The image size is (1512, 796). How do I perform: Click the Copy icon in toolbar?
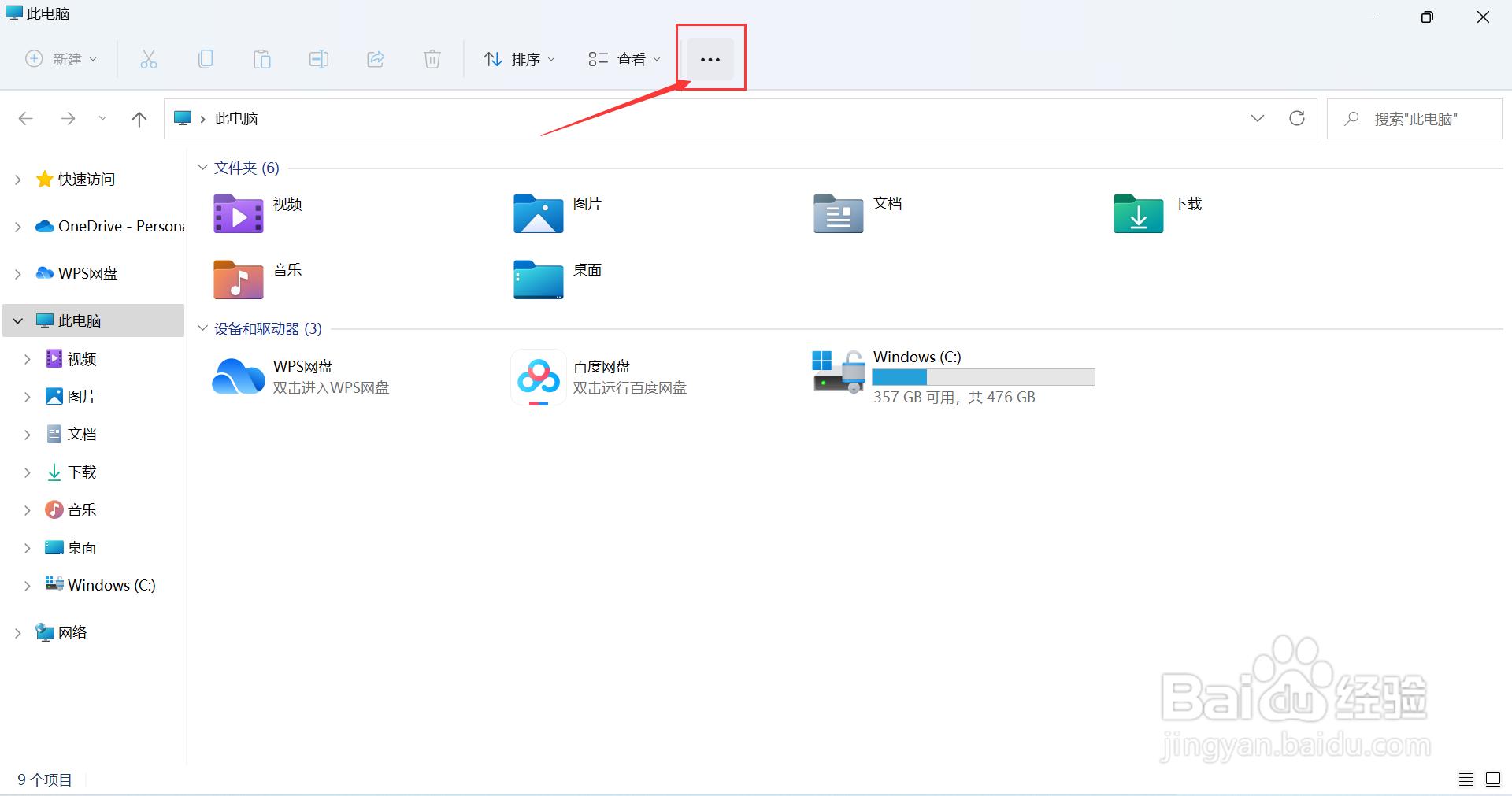click(206, 59)
